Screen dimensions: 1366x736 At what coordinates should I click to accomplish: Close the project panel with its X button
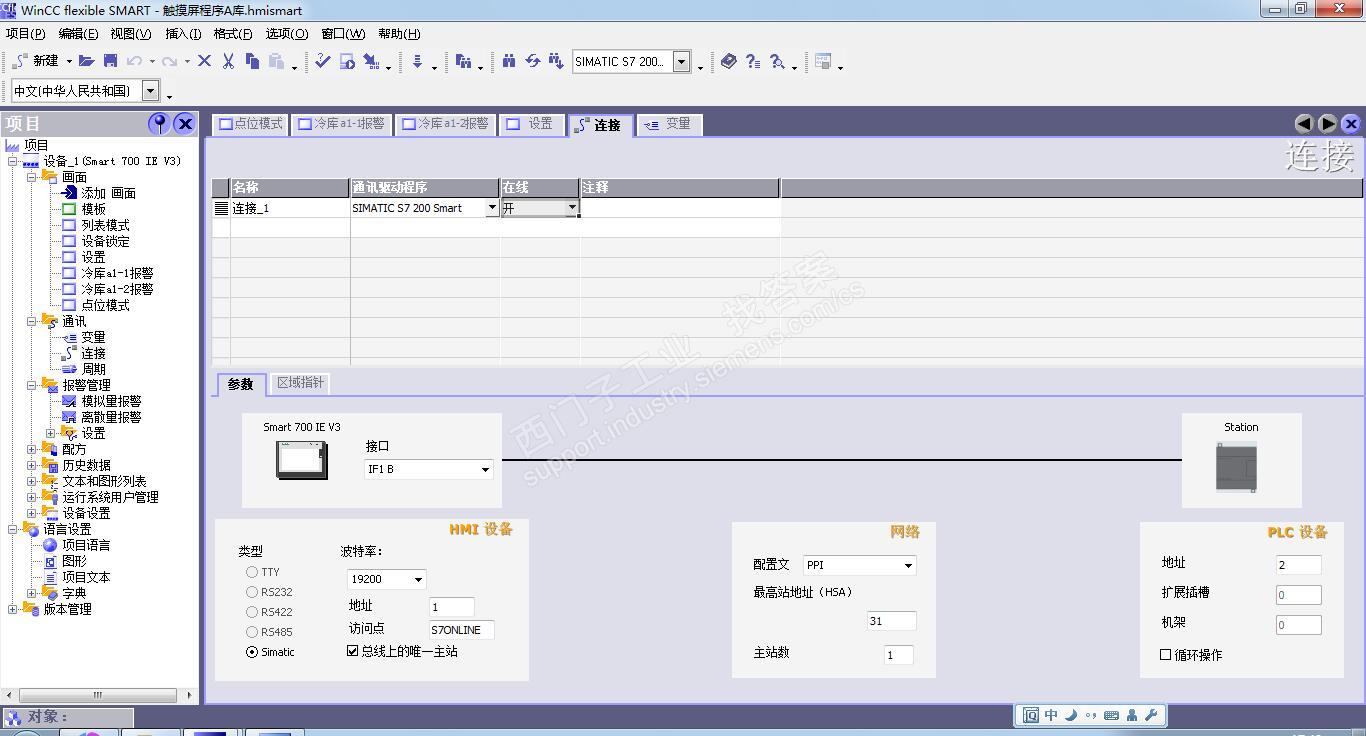(x=185, y=123)
